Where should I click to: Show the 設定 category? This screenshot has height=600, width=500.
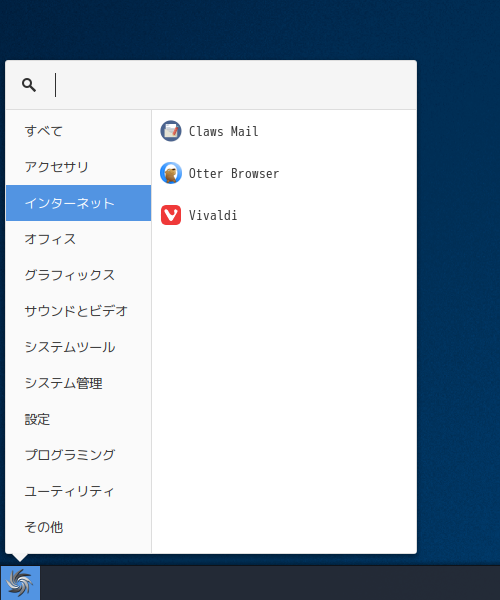pos(78,419)
